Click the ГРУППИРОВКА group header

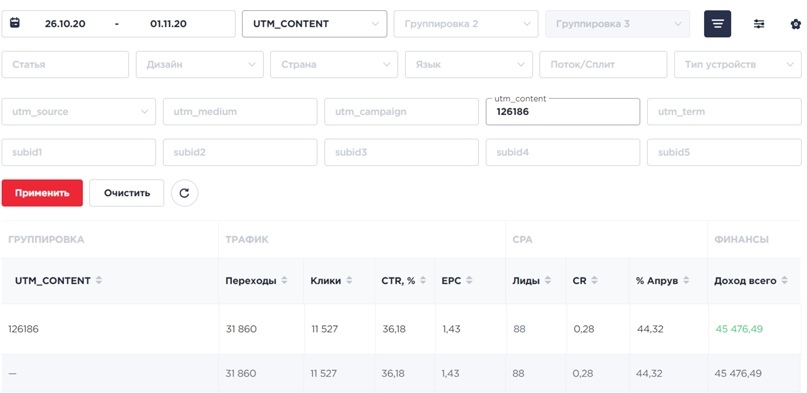pos(46,240)
